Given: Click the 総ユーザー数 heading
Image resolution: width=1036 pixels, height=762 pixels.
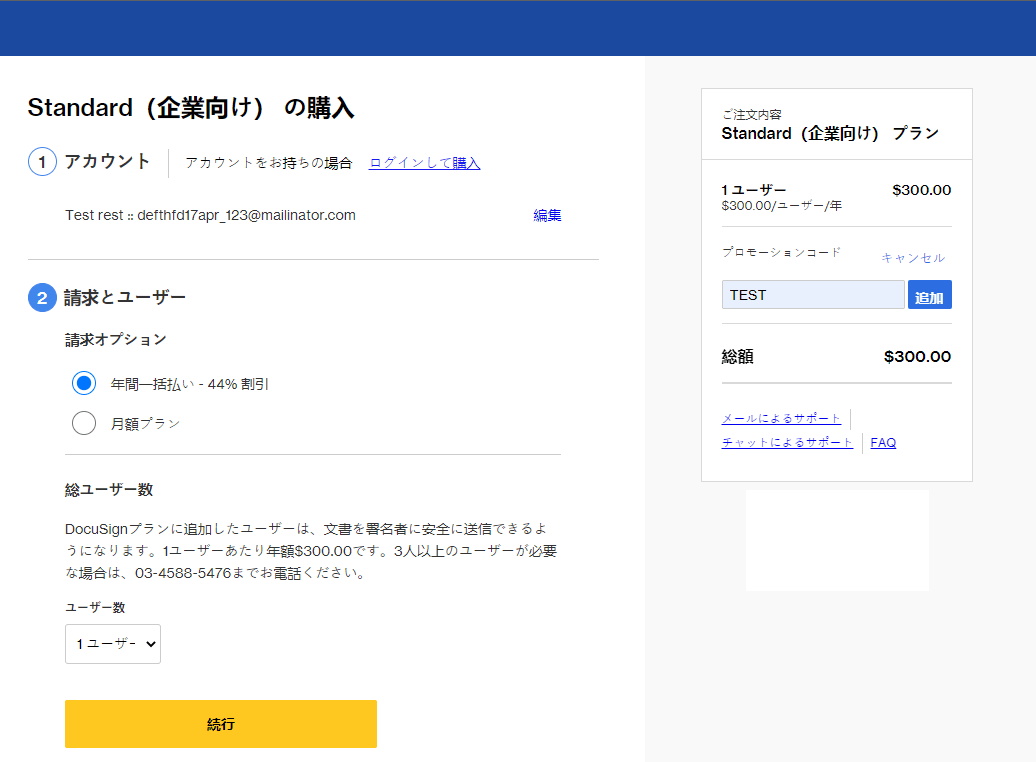Looking at the screenshot, I should tap(109, 490).
